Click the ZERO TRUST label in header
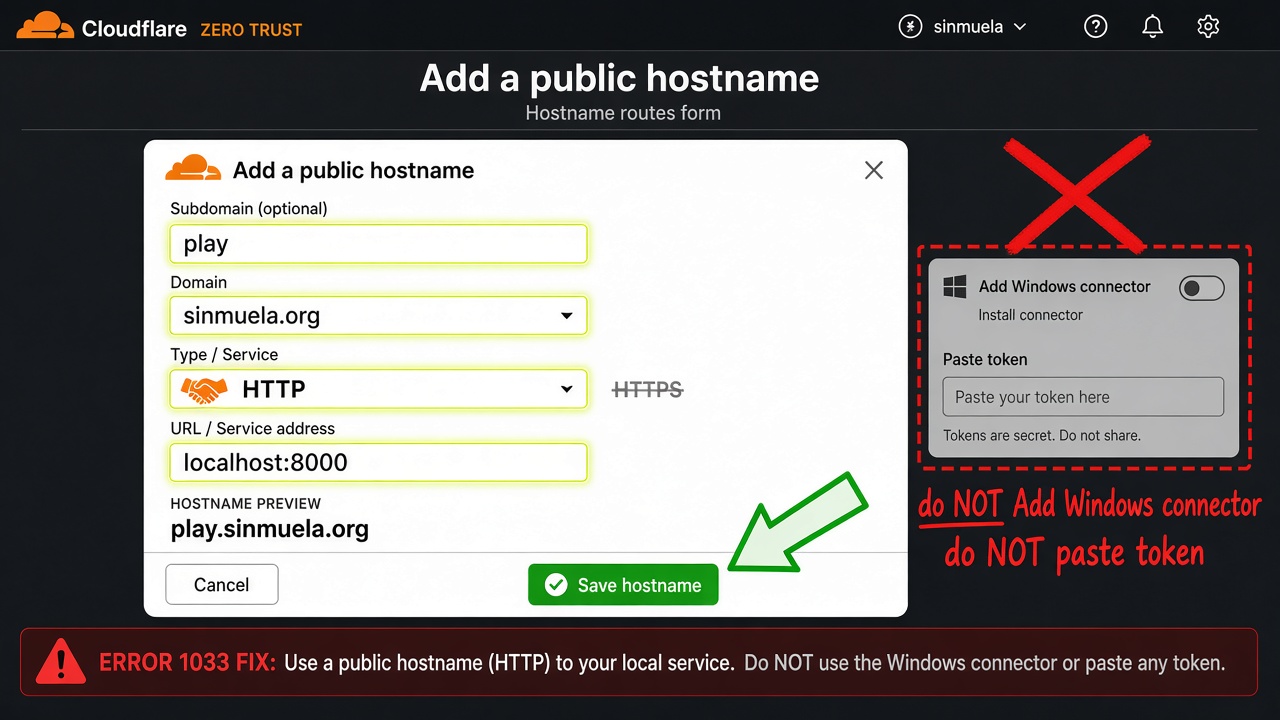The image size is (1280, 720). 251,30
